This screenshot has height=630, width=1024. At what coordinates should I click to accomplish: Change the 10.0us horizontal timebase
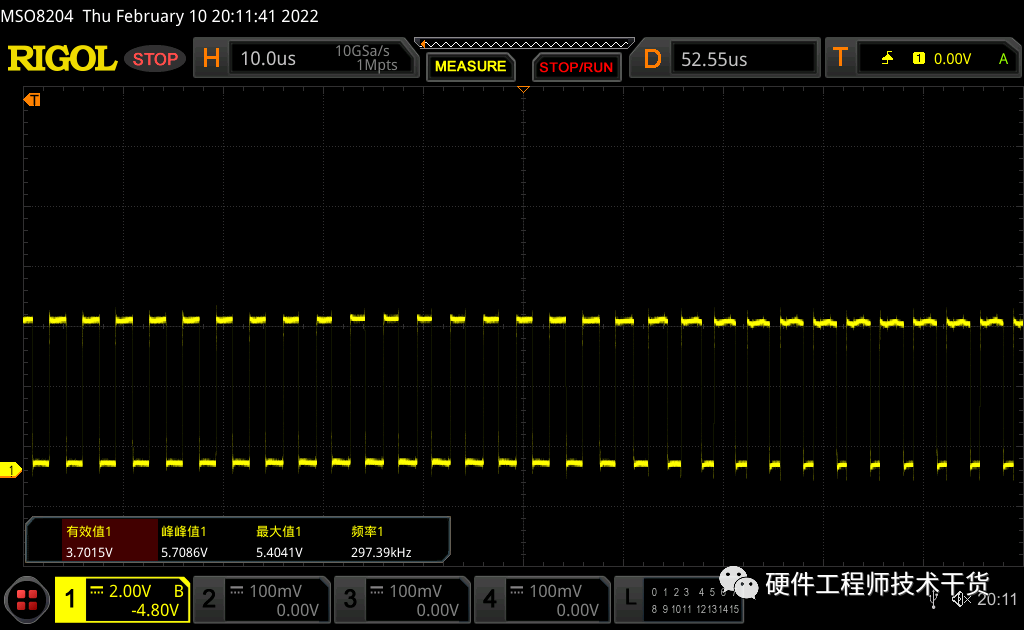coord(268,59)
